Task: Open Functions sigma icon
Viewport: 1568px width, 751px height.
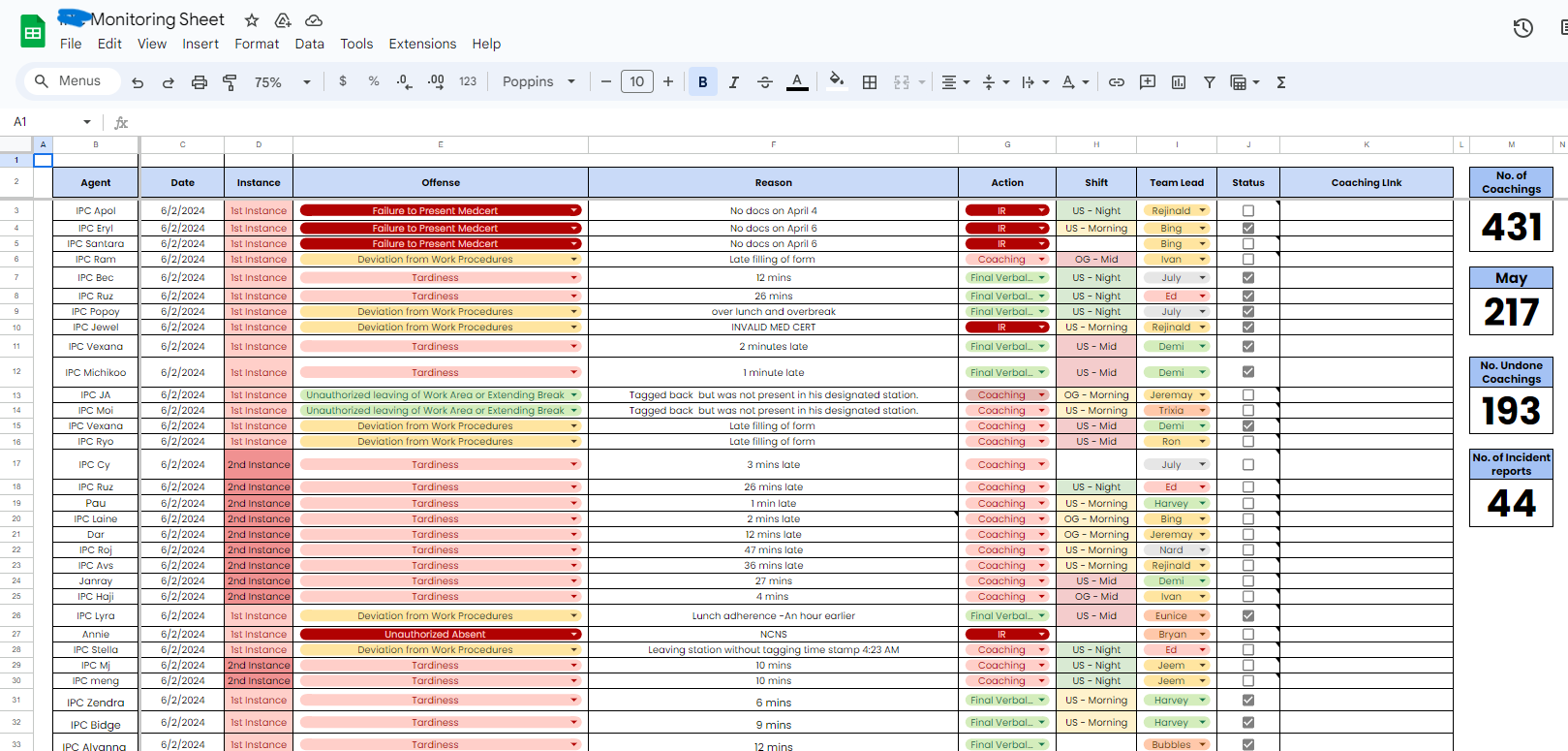Action: coord(1281,82)
